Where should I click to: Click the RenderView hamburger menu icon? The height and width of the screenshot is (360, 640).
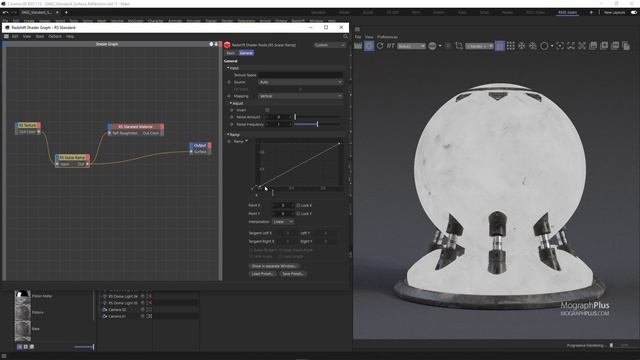click(358, 29)
